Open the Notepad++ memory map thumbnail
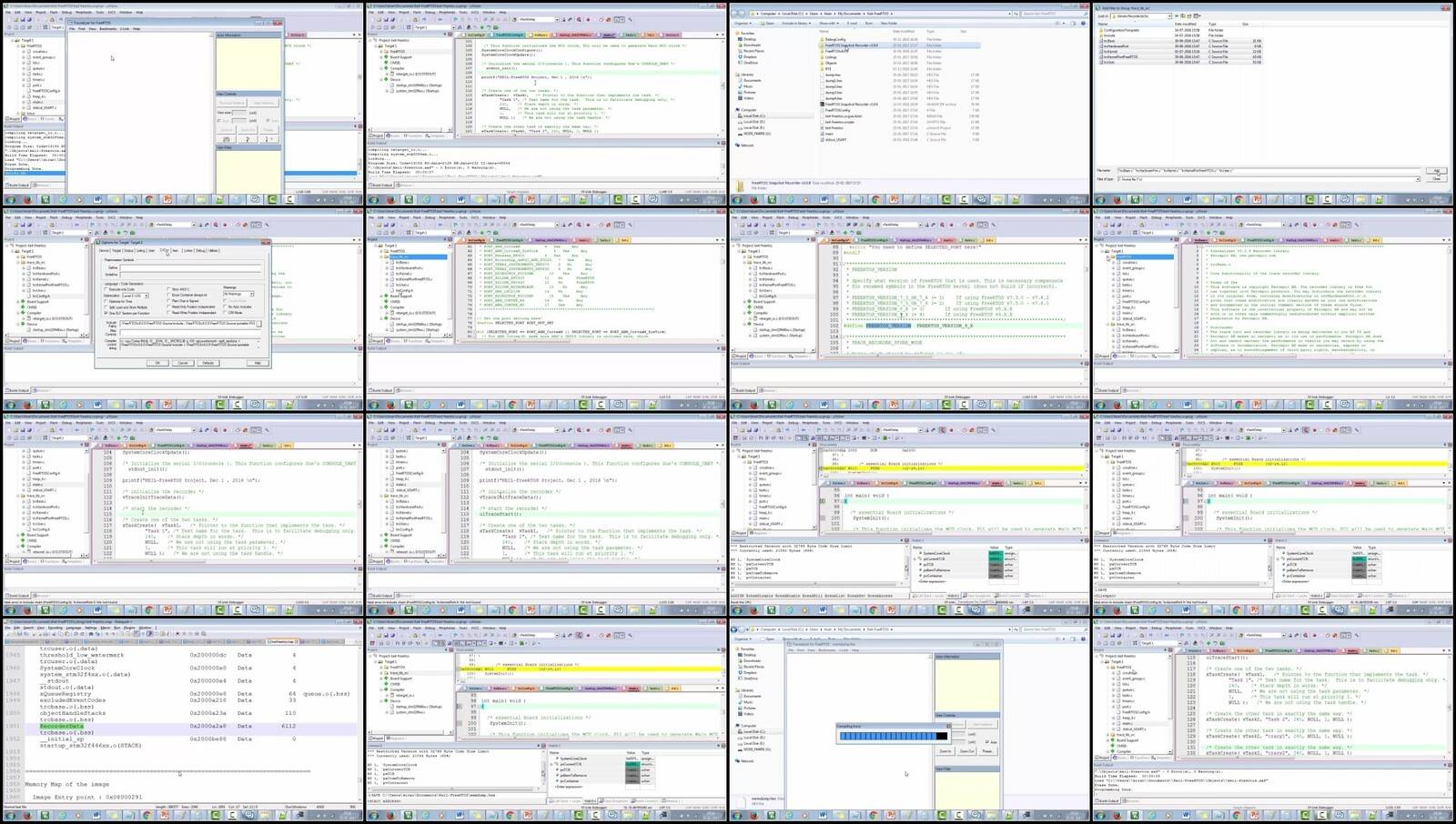The width and height of the screenshot is (1456, 824). [x=182, y=720]
